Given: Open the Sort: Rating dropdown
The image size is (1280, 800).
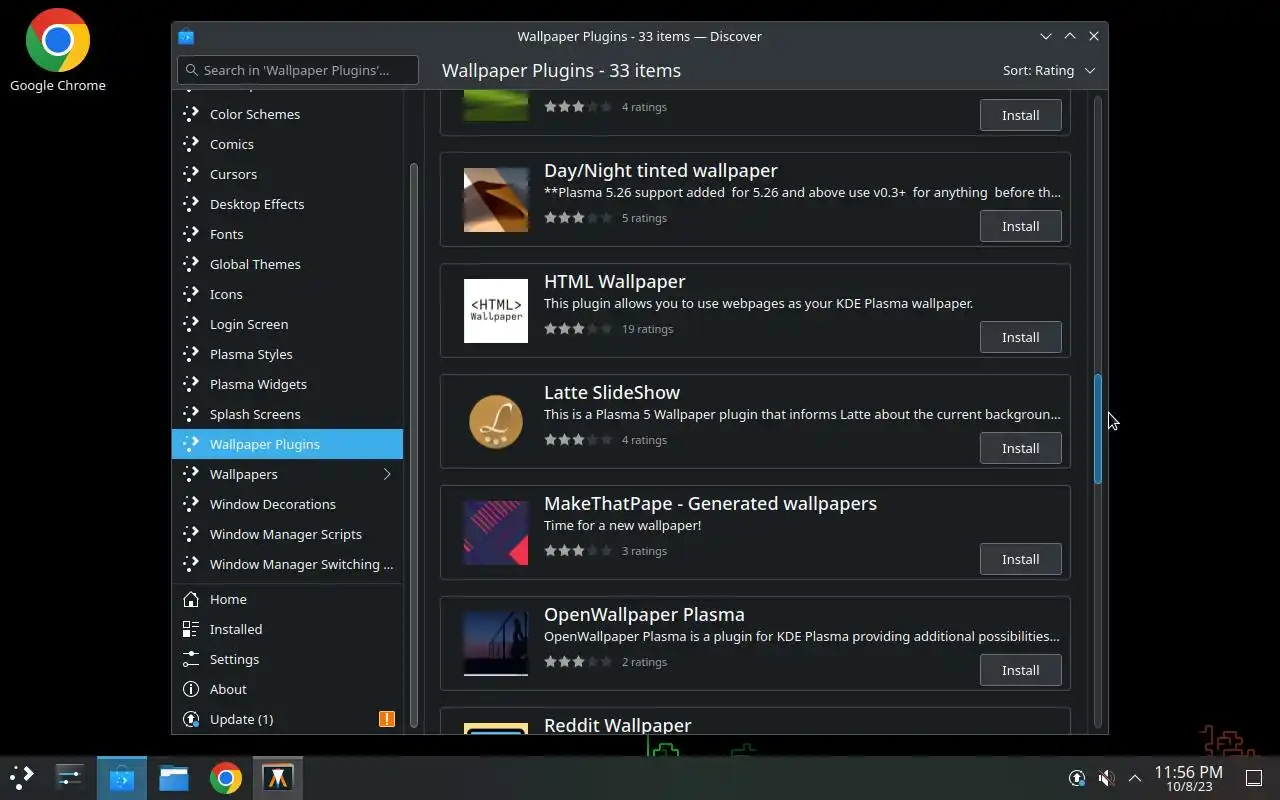Looking at the screenshot, I should click(x=1049, y=70).
